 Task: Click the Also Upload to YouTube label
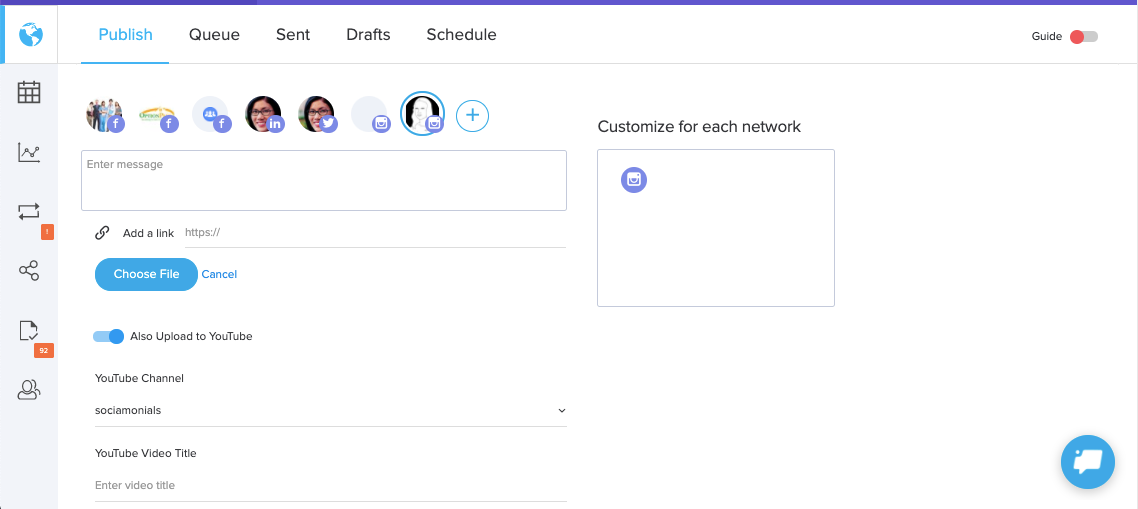tap(191, 336)
